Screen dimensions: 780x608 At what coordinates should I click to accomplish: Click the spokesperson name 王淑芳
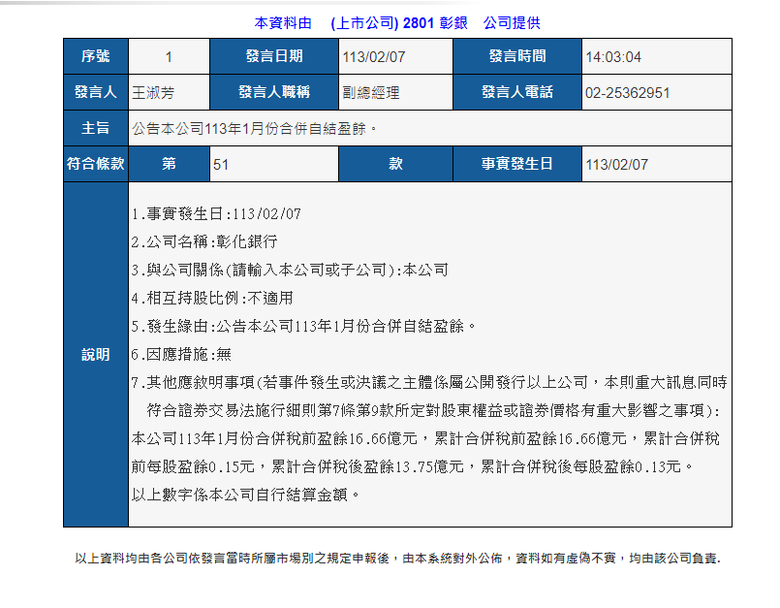click(153, 93)
